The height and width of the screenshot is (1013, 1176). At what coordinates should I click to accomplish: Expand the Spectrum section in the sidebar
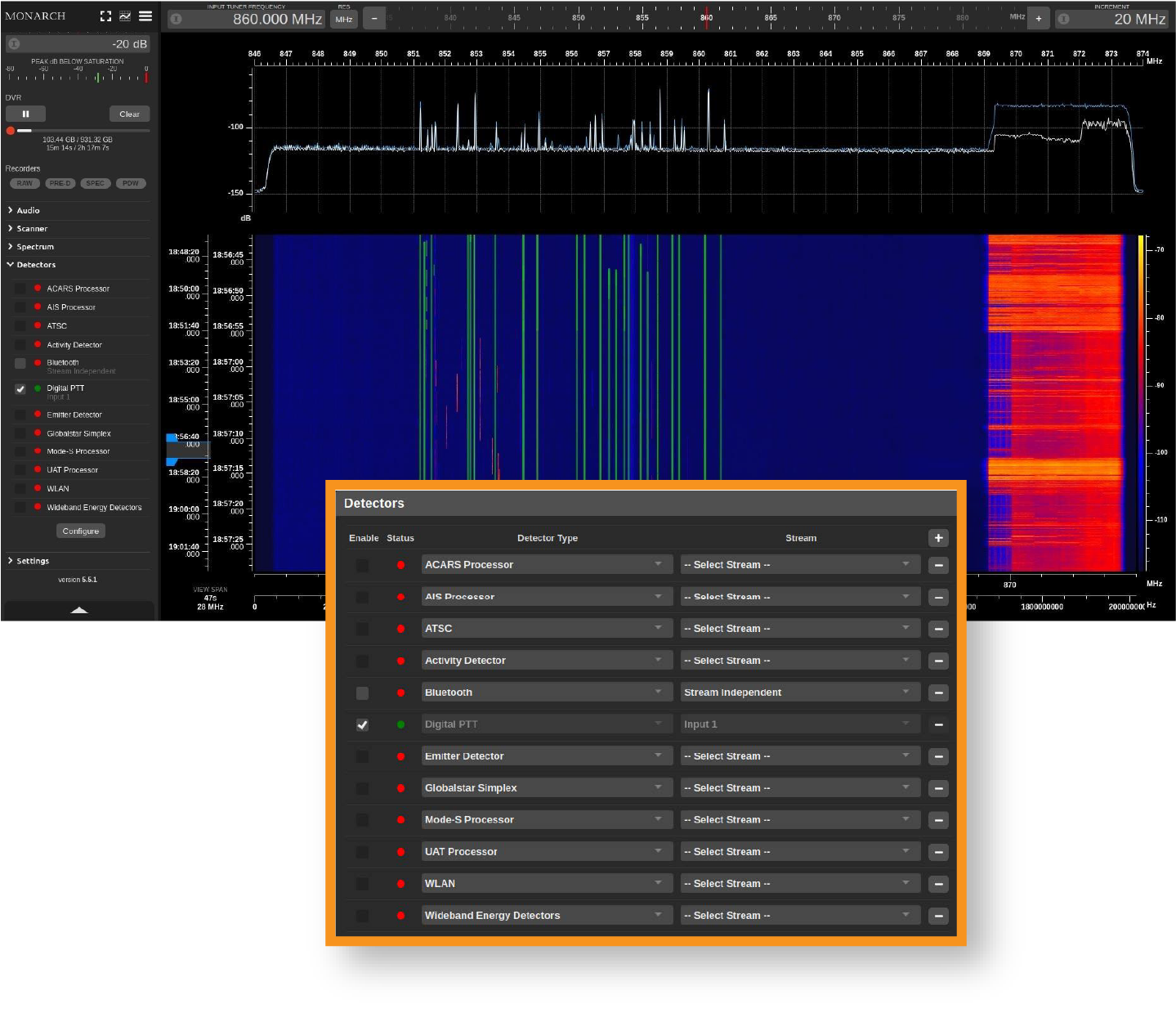[34, 247]
